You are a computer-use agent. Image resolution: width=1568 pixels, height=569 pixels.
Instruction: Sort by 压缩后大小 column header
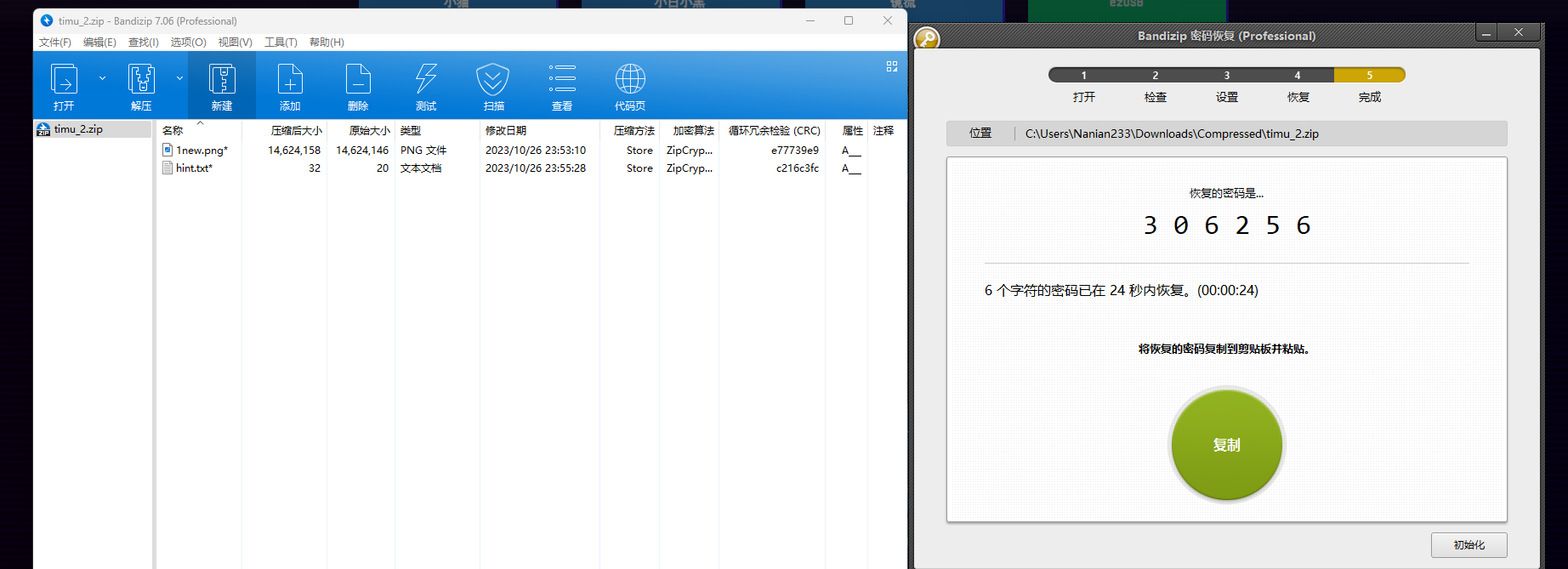[x=296, y=130]
